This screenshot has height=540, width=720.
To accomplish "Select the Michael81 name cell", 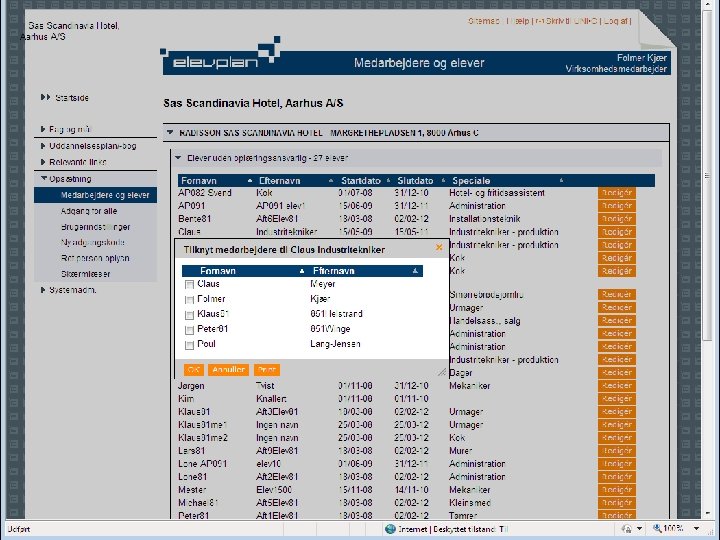I will [198, 503].
